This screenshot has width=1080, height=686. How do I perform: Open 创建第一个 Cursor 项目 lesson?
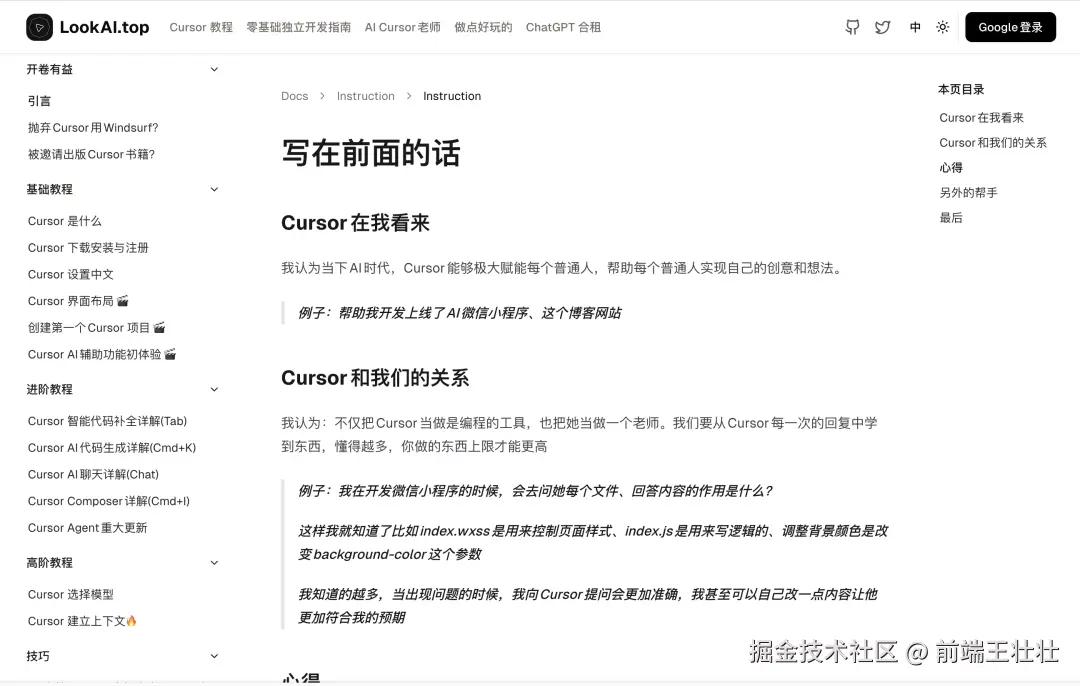(96, 327)
